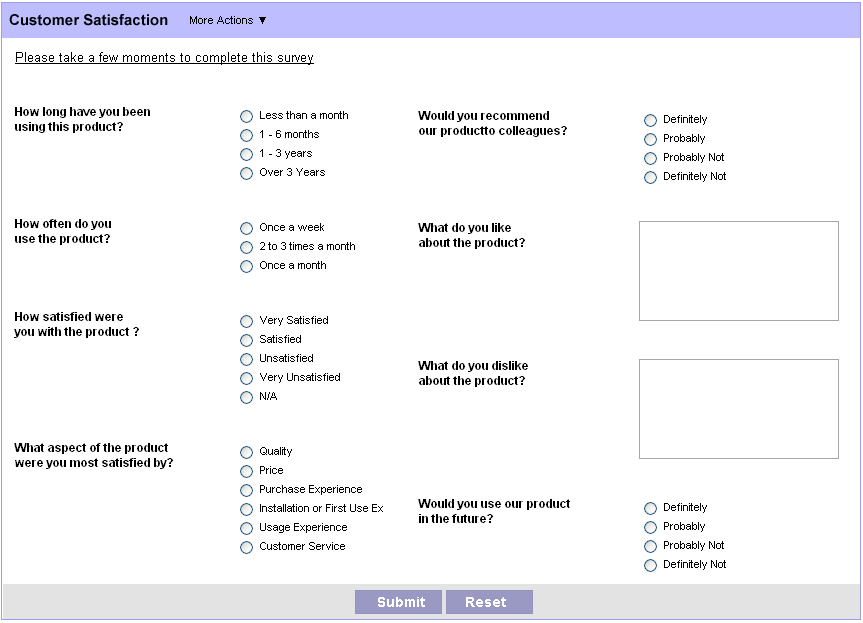
Task: Focus the 'What do you dislike' text area
Action: click(738, 409)
